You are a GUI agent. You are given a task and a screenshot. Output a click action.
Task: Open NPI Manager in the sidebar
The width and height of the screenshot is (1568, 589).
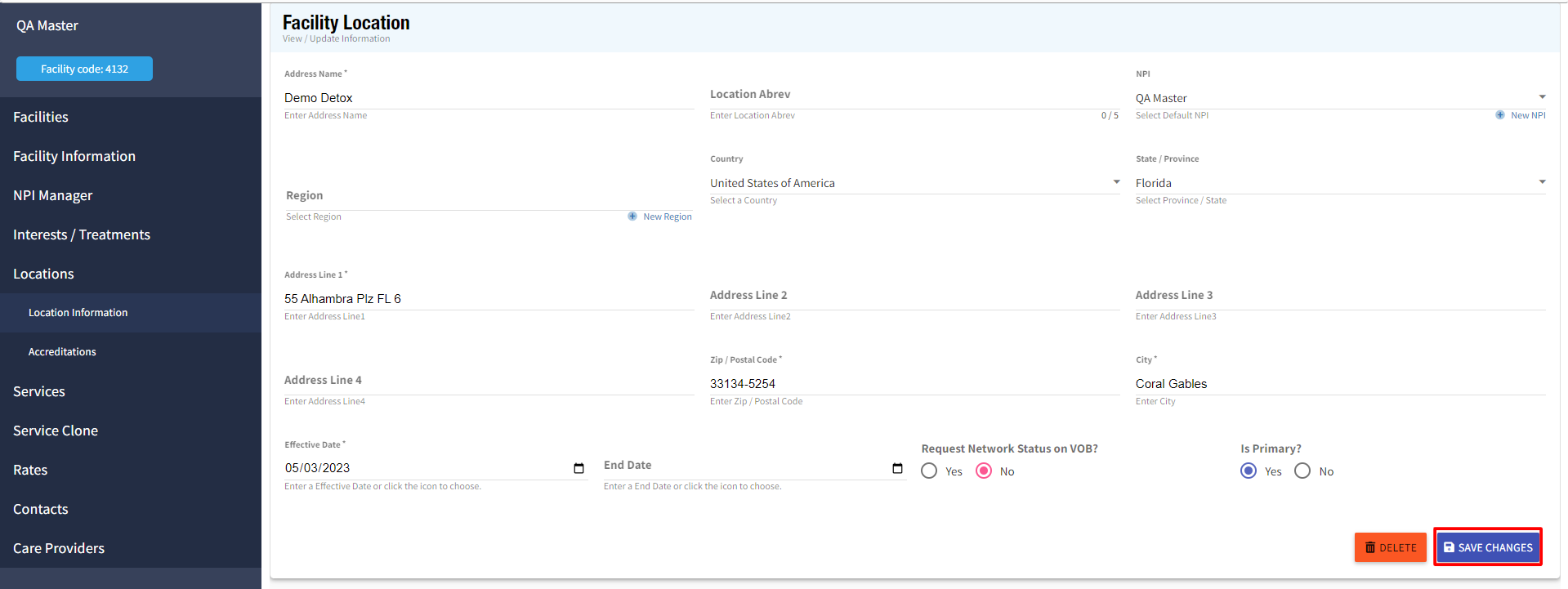(x=53, y=195)
